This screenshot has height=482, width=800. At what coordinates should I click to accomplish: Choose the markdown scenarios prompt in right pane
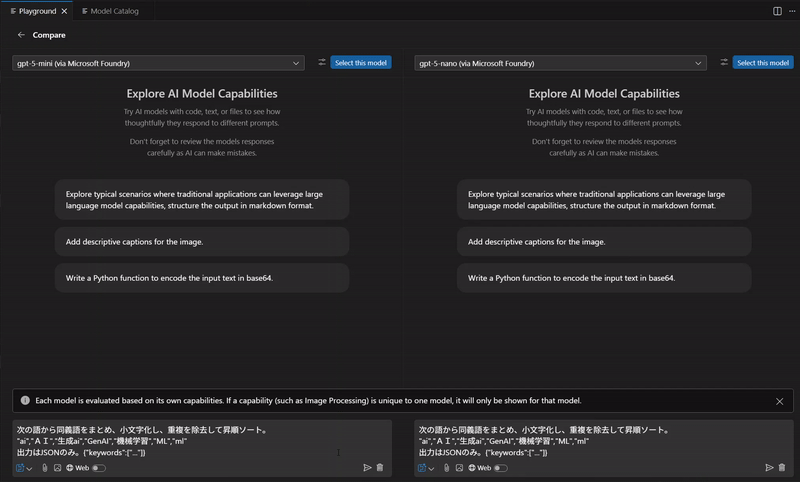click(604, 199)
